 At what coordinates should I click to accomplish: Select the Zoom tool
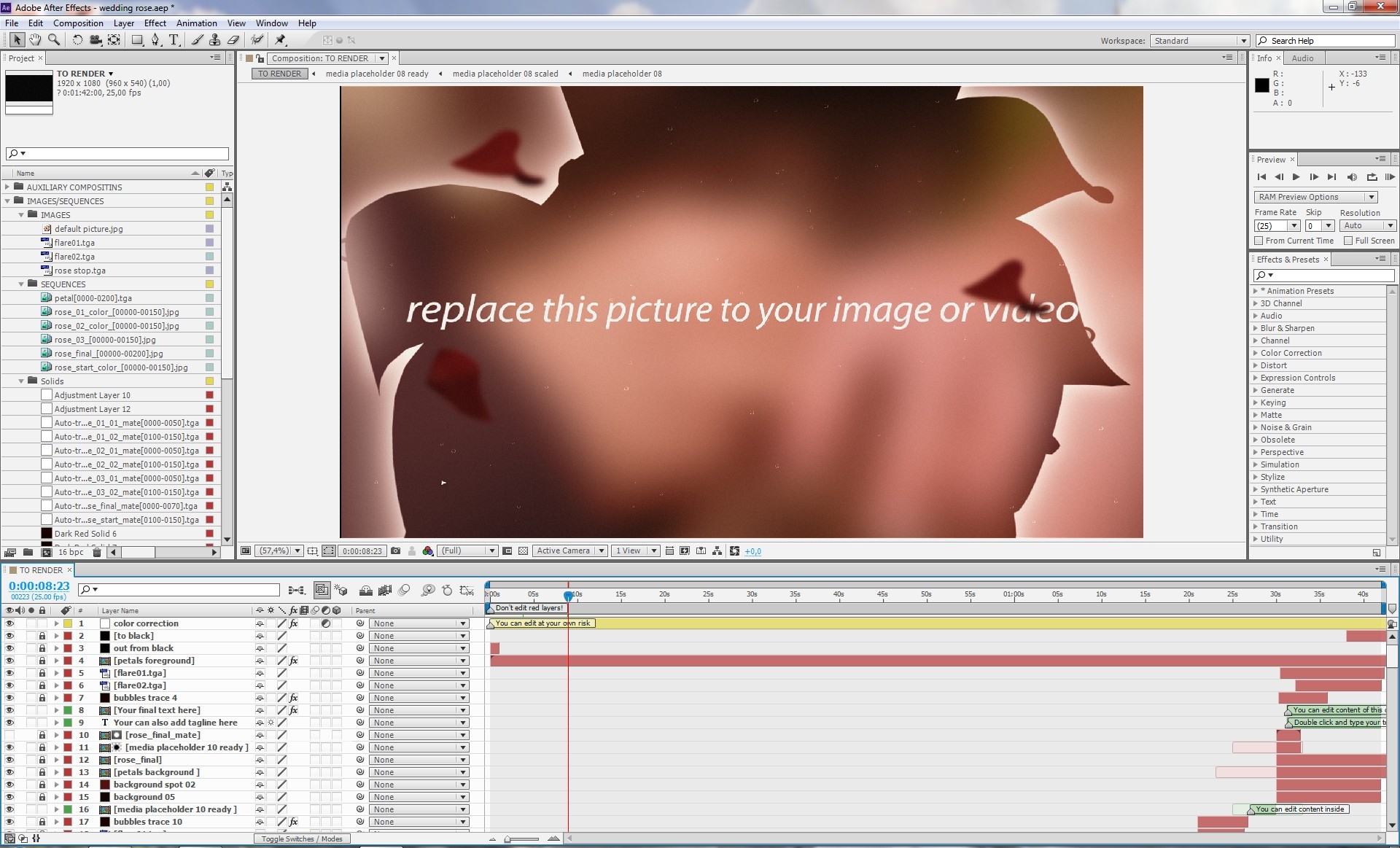click(53, 40)
